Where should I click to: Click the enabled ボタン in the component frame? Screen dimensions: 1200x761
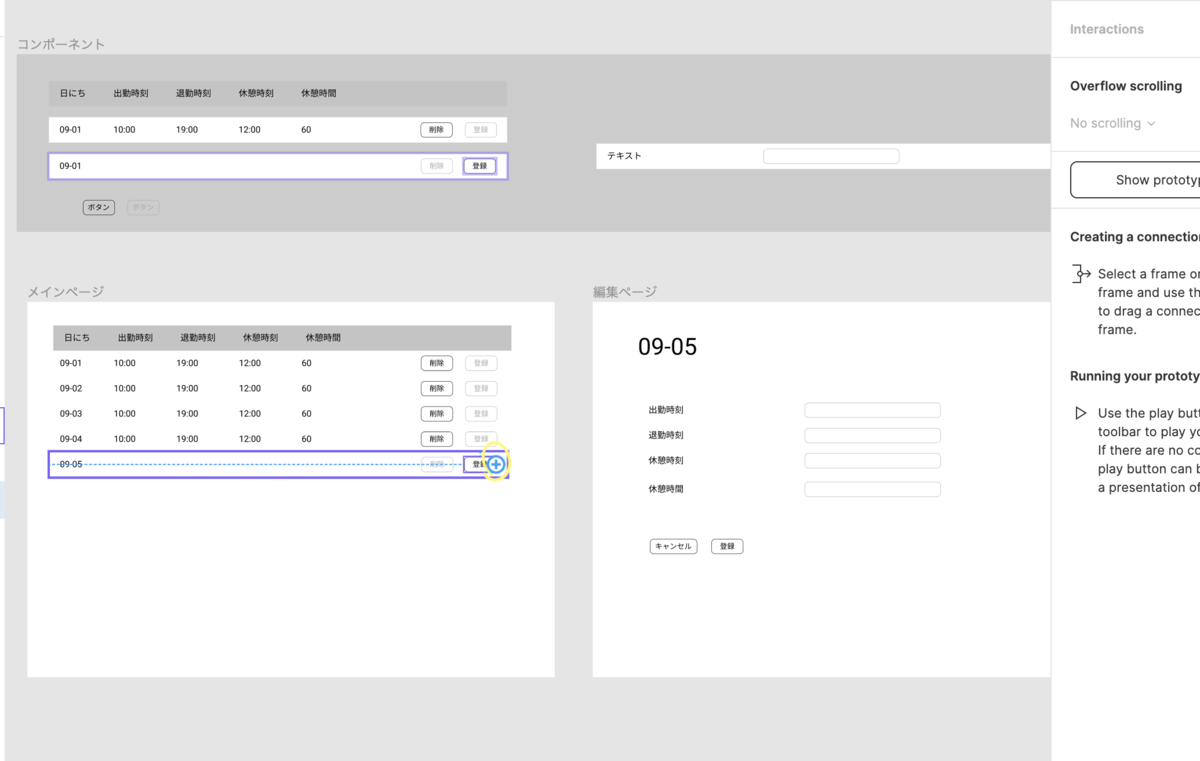pyautogui.click(x=98, y=208)
